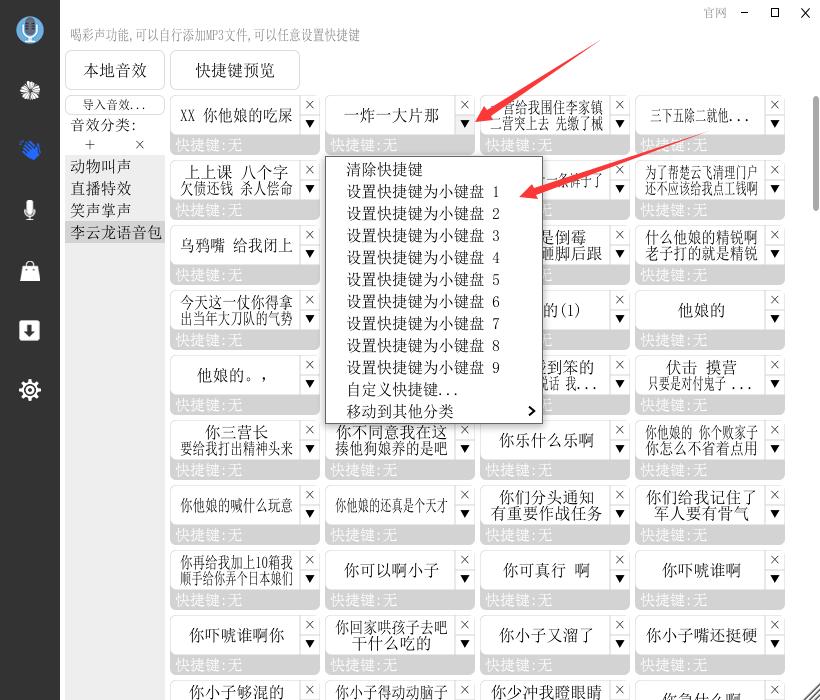Image resolution: width=820 pixels, height=700 pixels.
Task: Open the 官网 link in the title bar
Action: tap(714, 14)
